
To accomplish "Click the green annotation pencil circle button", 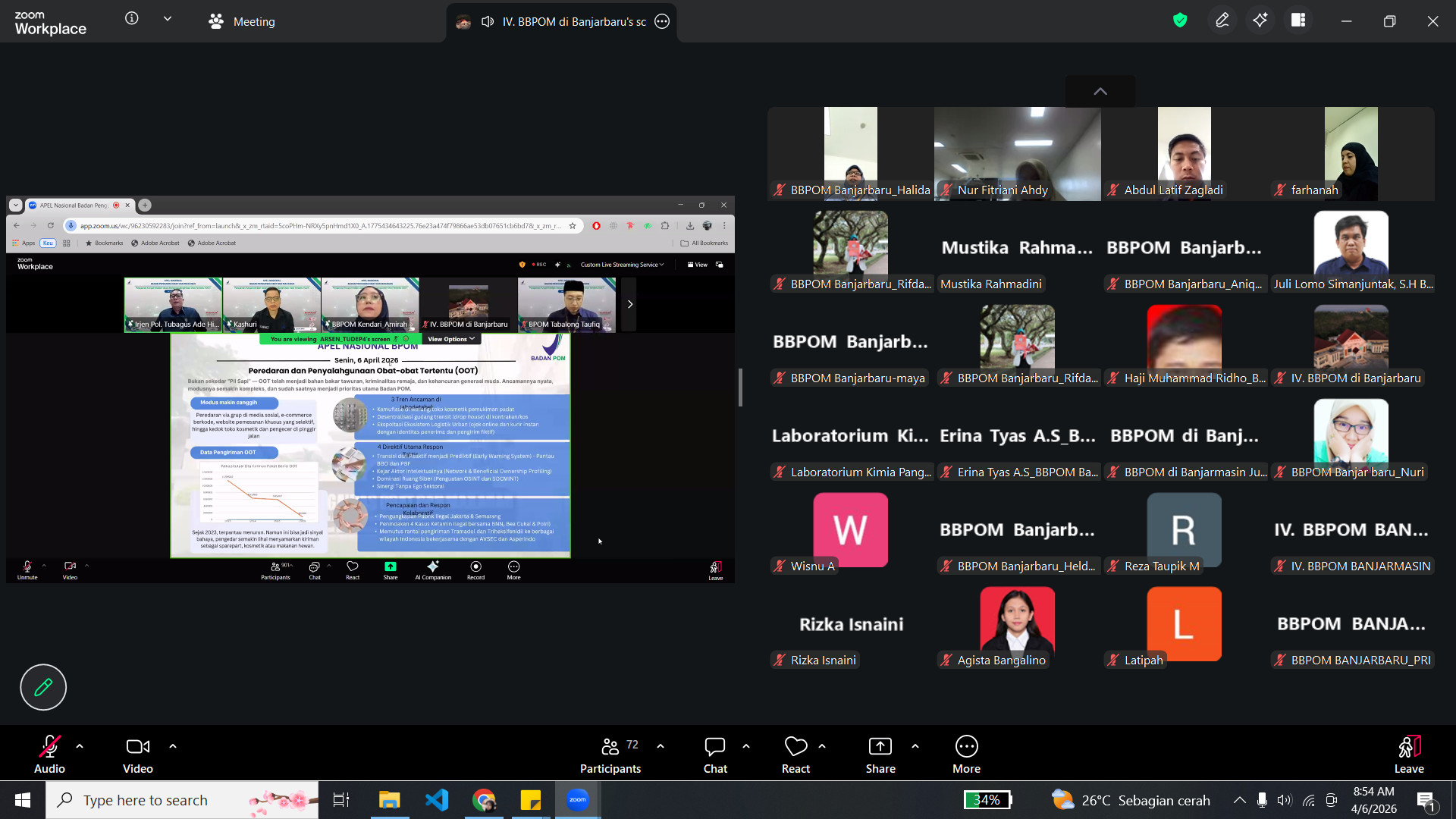I will (x=43, y=687).
